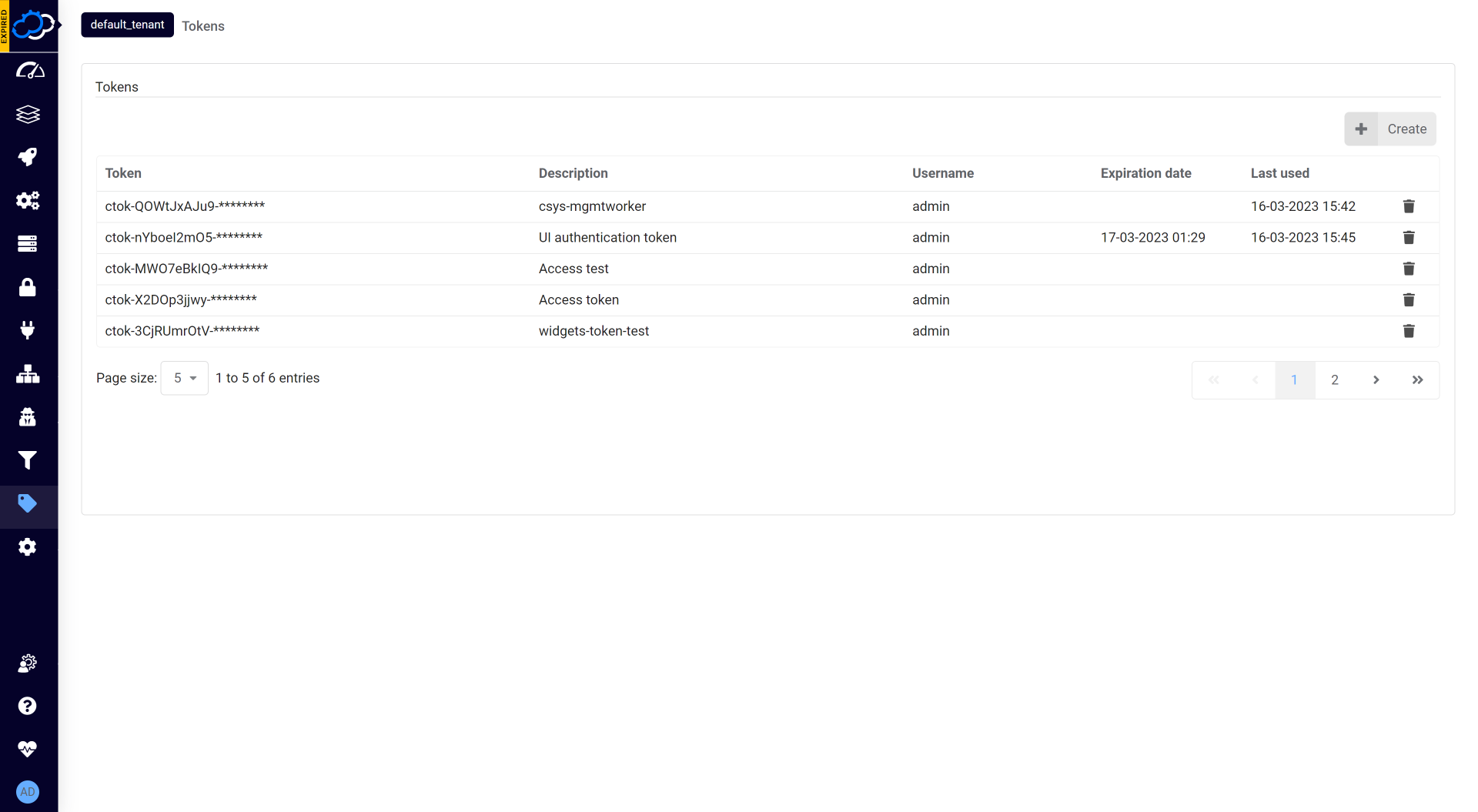Open the padlock secrets sidebar icon

click(x=28, y=287)
